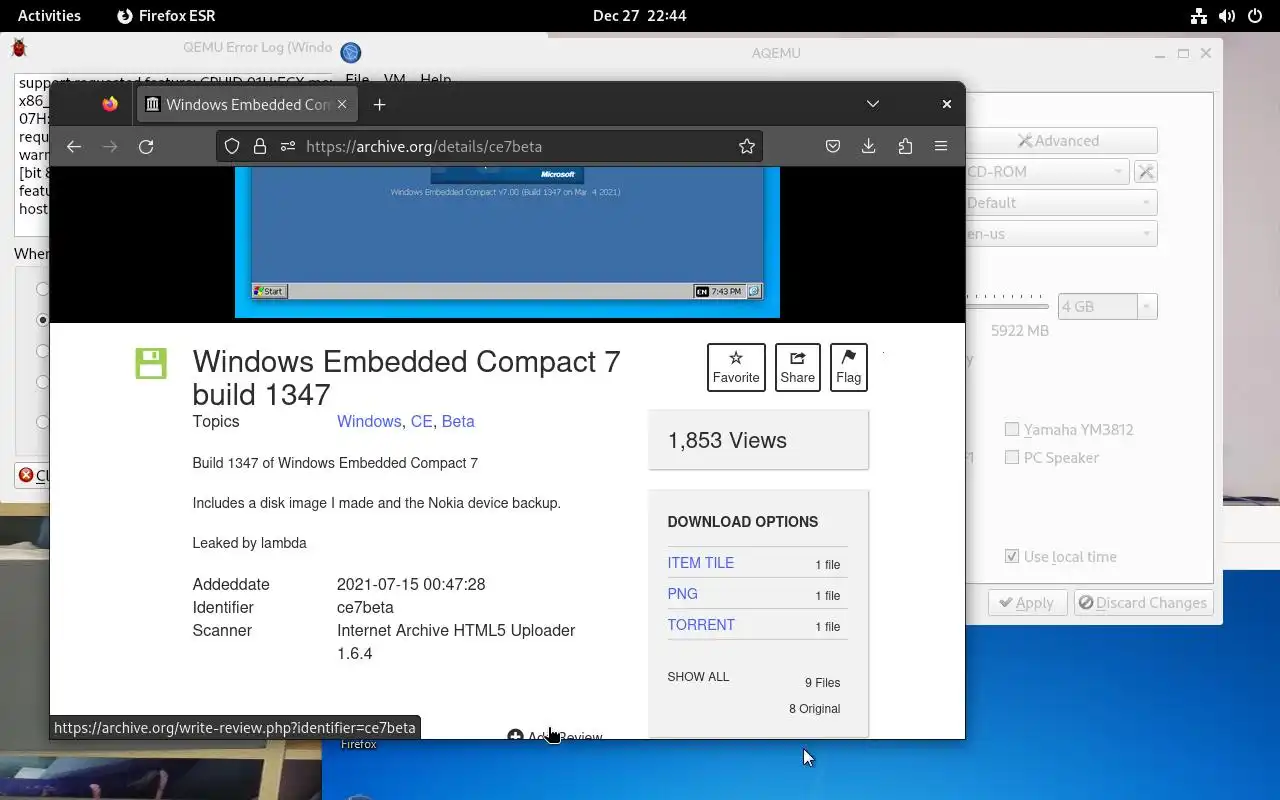The width and height of the screenshot is (1280, 800).
Task: Open the Beta topic link
Action: [x=458, y=421]
